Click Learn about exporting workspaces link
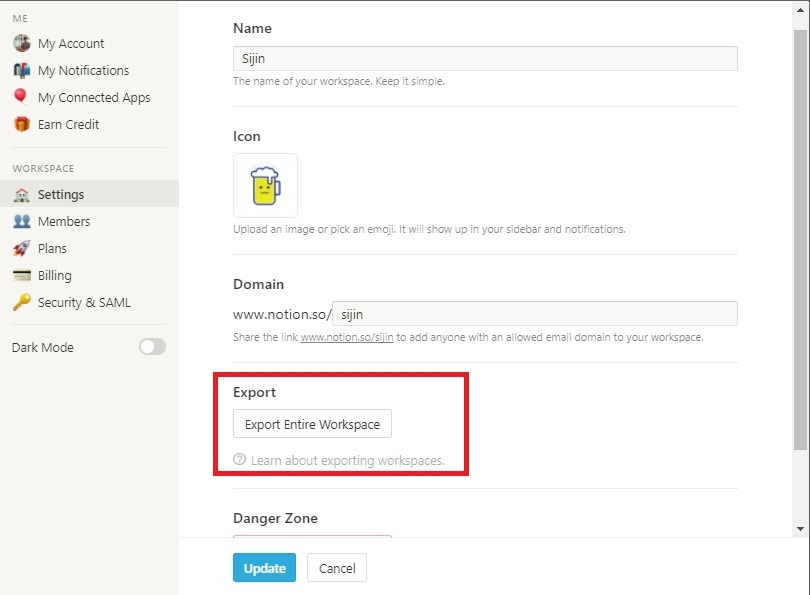 (x=347, y=461)
